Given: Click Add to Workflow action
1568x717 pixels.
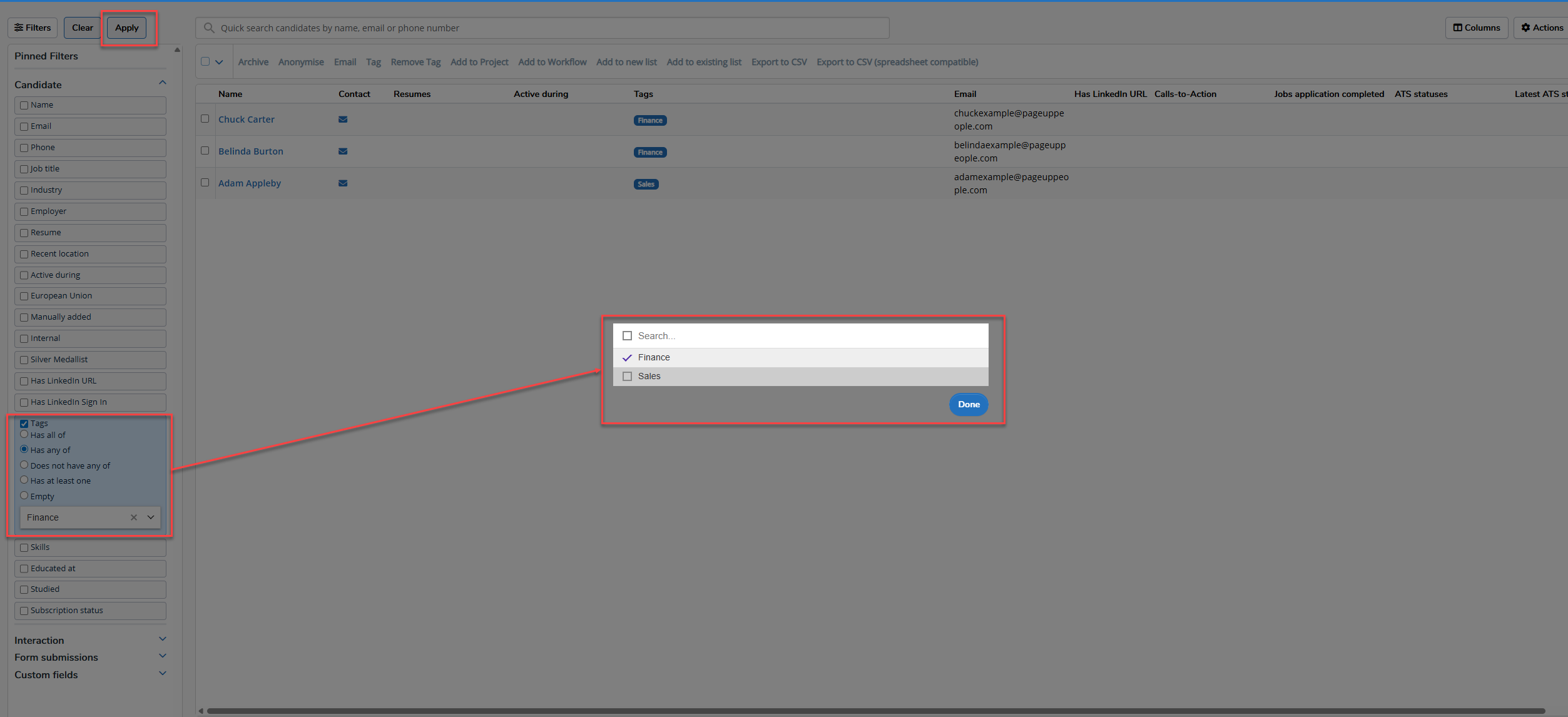Looking at the screenshot, I should pyautogui.click(x=552, y=62).
